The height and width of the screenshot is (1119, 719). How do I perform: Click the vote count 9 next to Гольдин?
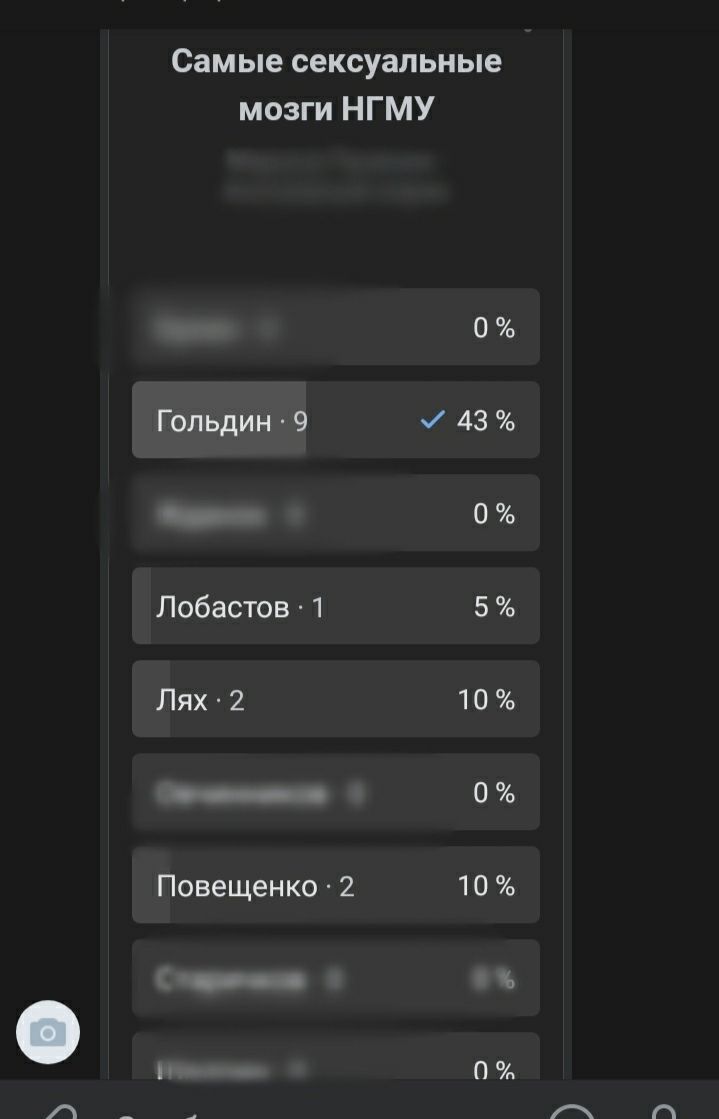[x=301, y=421]
